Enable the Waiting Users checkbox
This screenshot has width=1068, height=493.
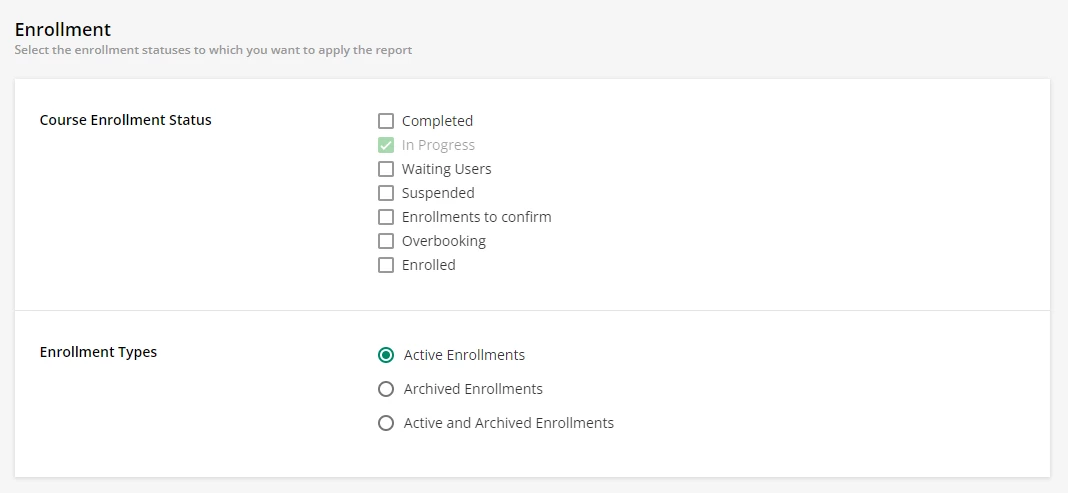point(386,169)
